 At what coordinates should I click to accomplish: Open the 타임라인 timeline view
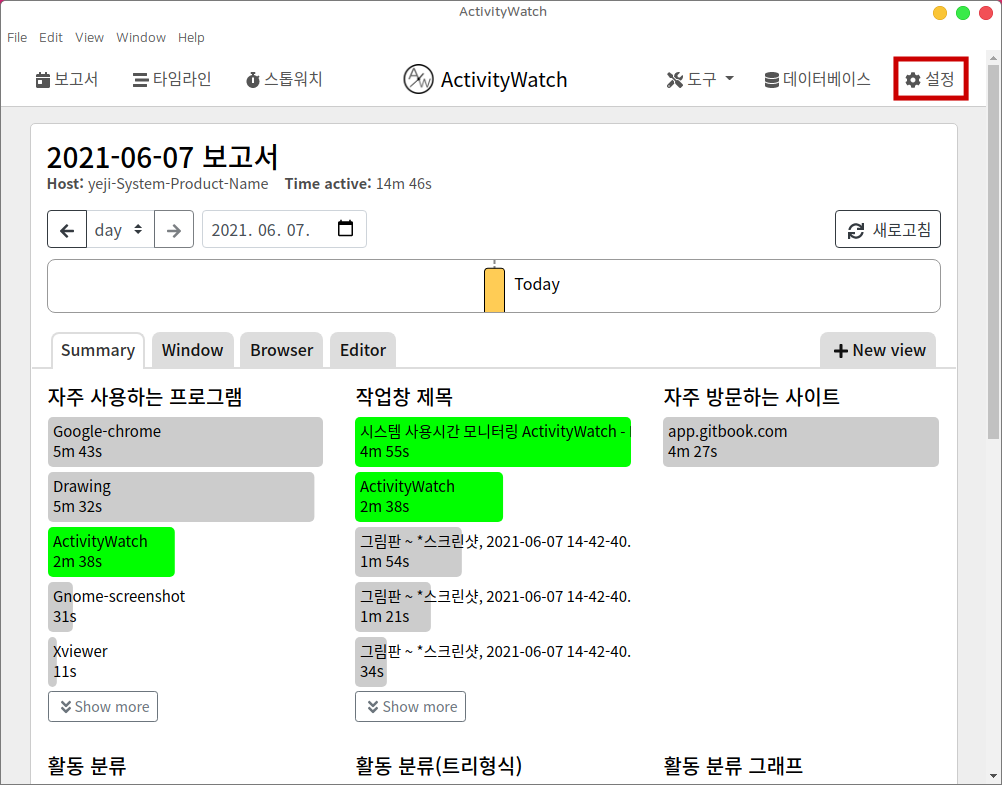point(172,80)
